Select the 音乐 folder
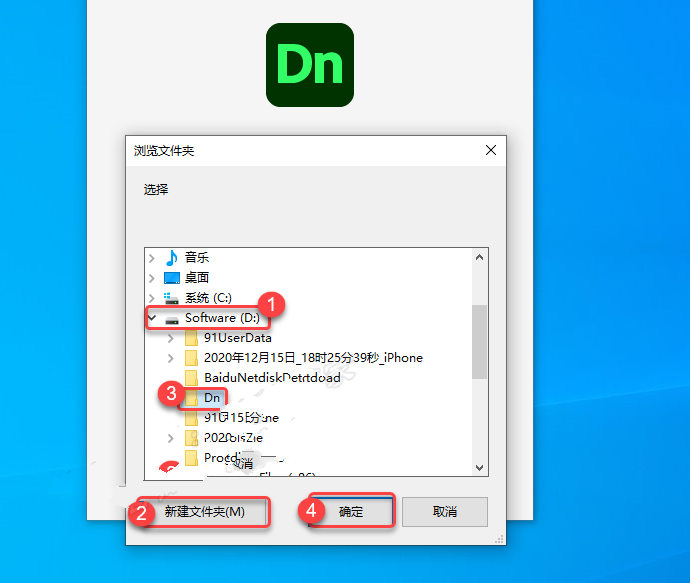 click(197, 257)
